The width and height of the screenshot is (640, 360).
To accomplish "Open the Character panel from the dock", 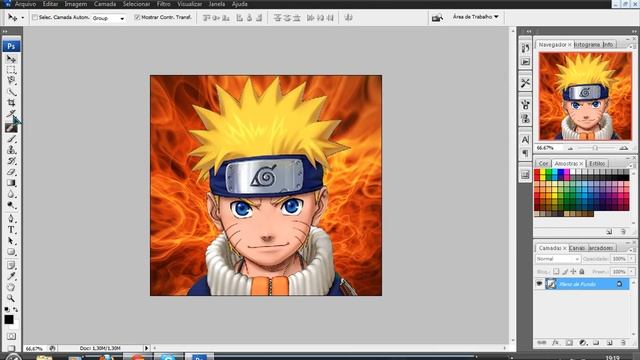I will click(525, 140).
